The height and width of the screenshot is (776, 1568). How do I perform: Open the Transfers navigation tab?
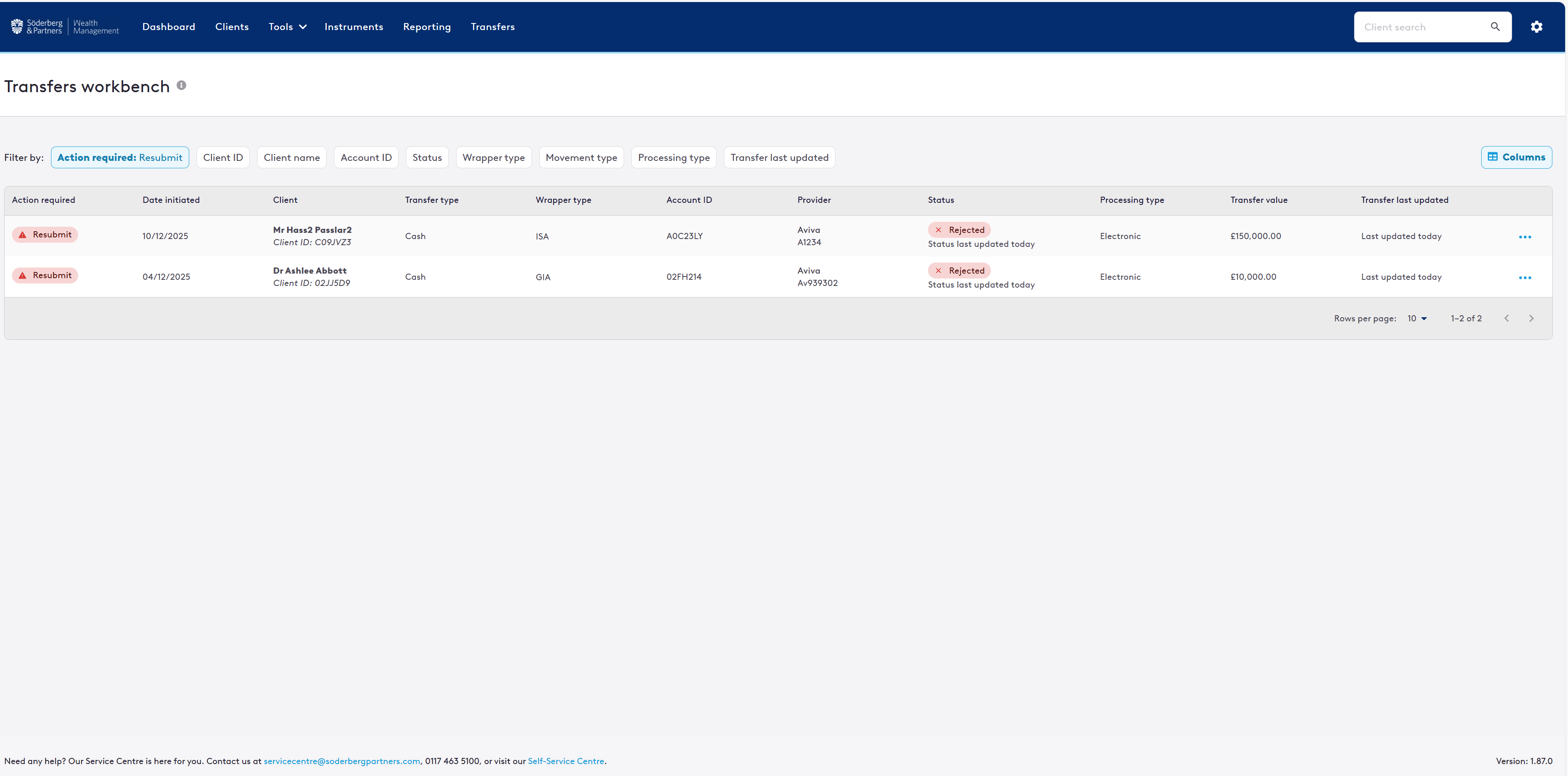[x=492, y=27]
